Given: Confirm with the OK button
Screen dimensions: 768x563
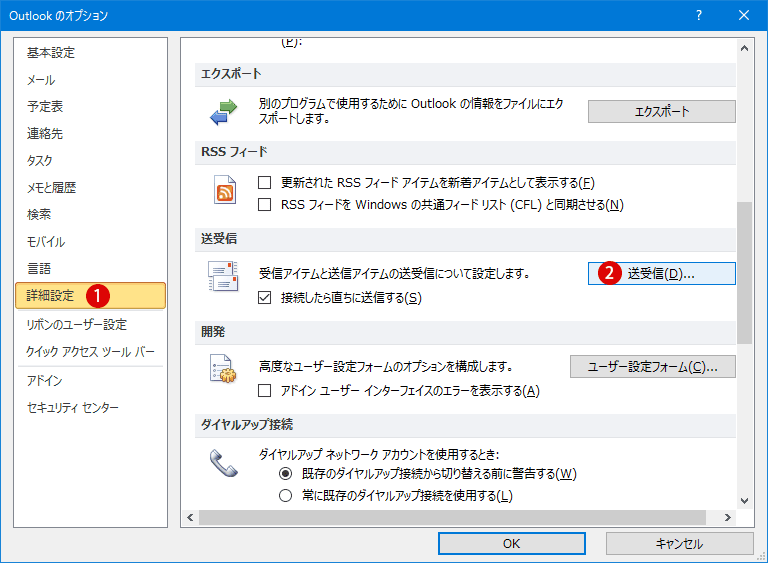Looking at the screenshot, I should click(x=512, y=544).
